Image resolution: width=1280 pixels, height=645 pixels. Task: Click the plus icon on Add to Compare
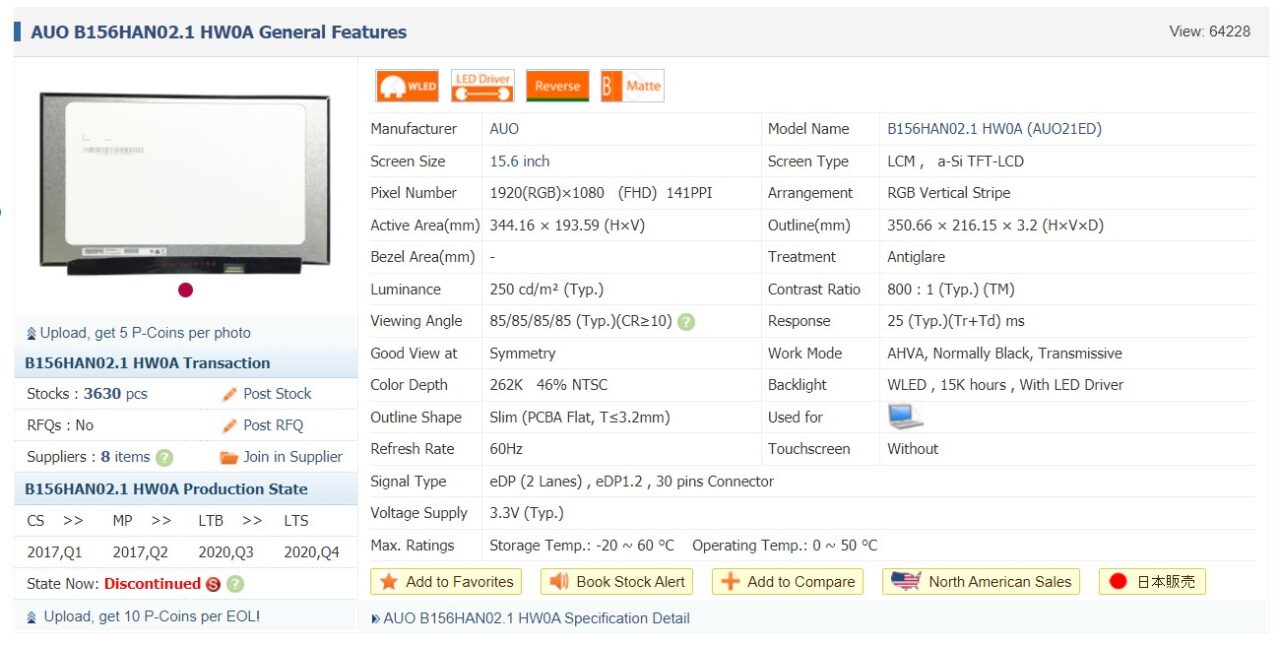[731, 582]
